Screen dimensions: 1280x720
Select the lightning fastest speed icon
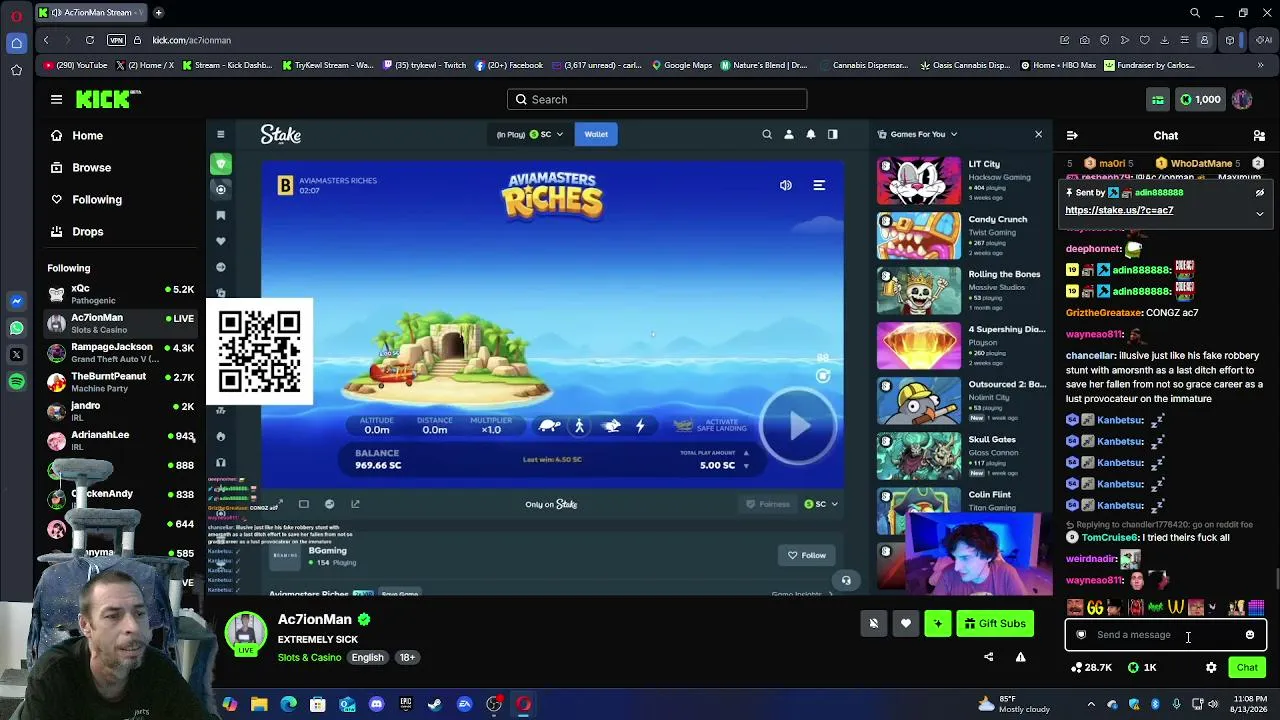pos(640,426)
